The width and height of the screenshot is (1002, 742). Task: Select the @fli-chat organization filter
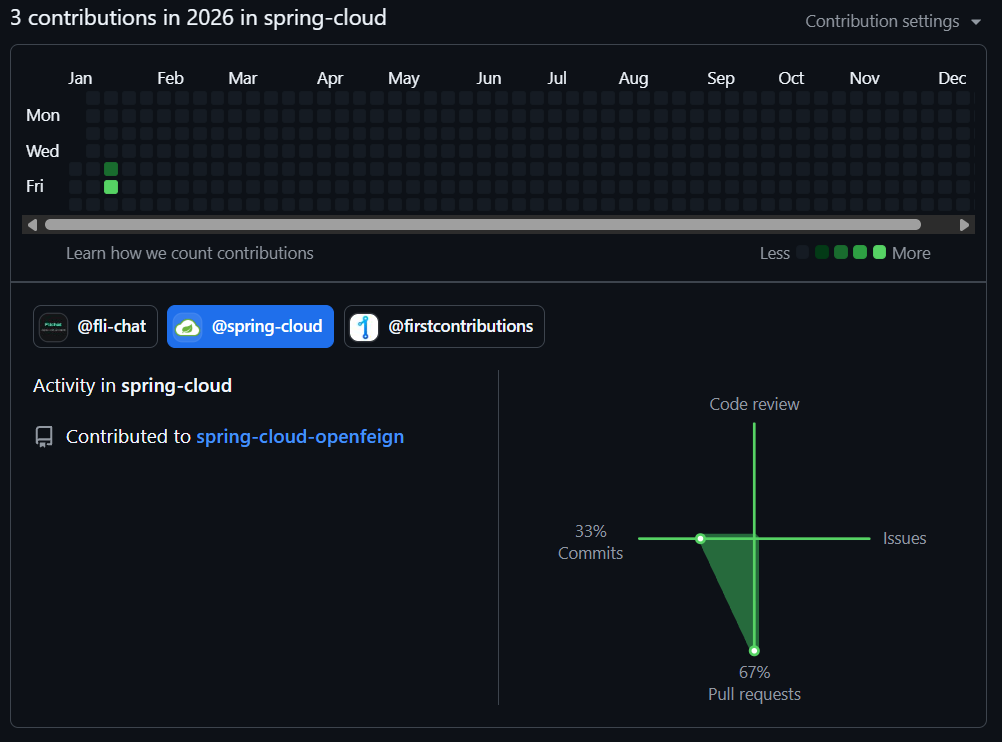coord(95,327)
